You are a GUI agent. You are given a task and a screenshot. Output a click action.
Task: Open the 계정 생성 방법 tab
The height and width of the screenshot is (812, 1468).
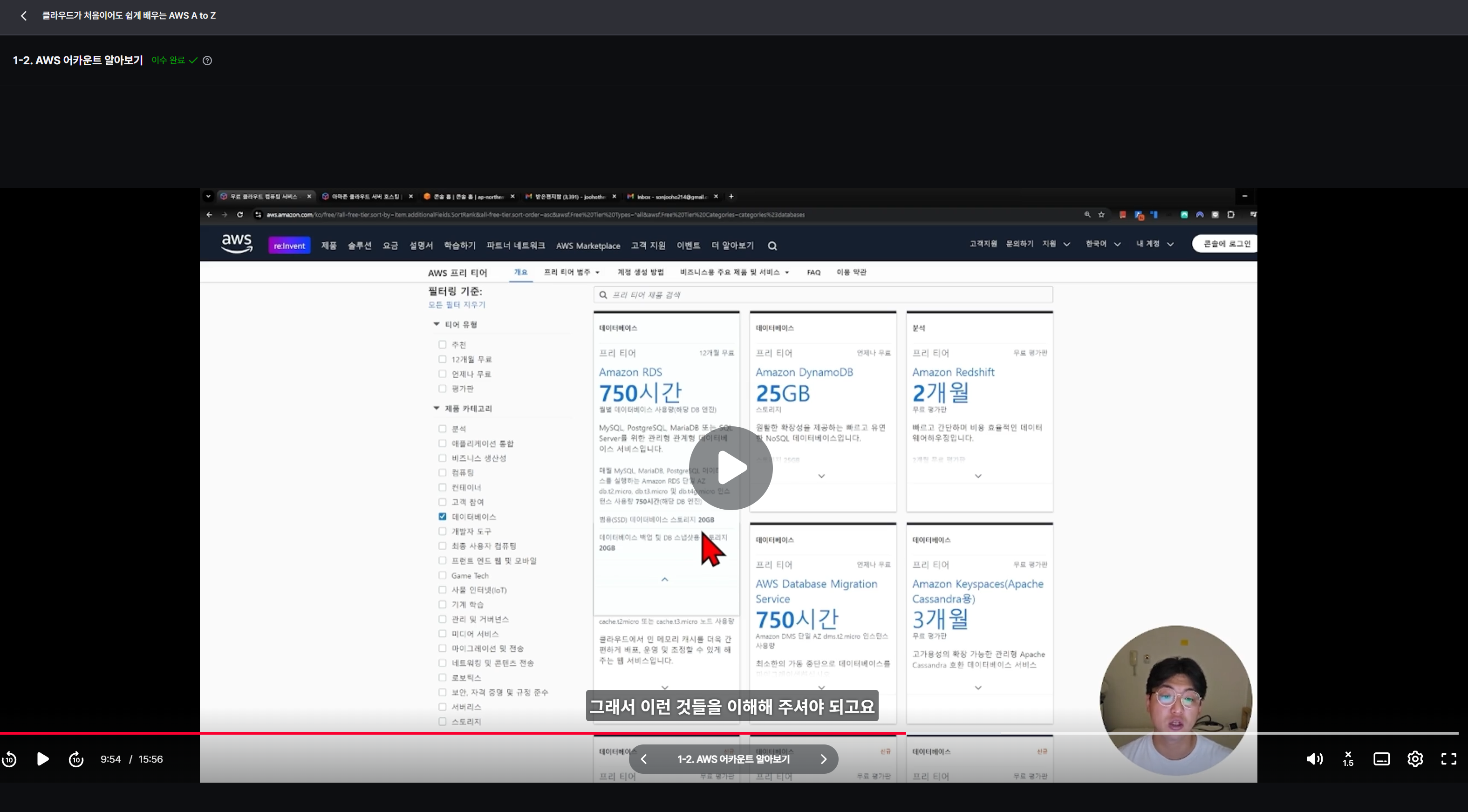(x=641, y=273)
